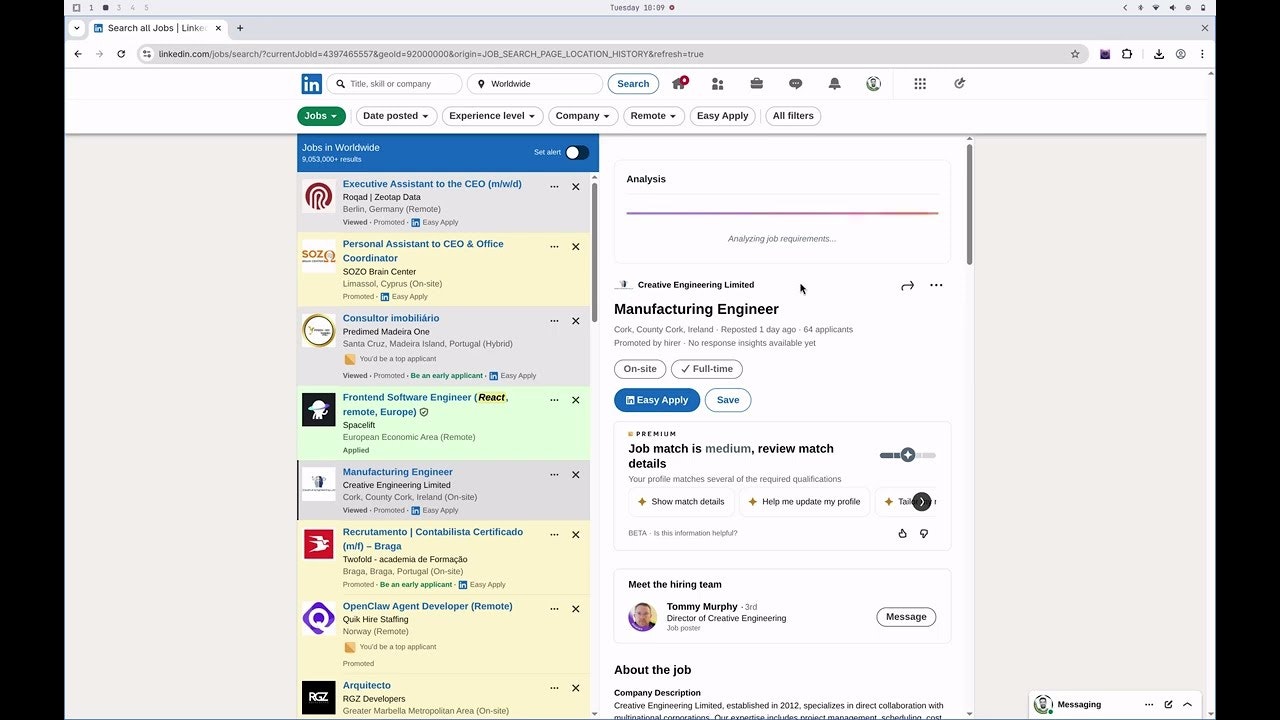Open the Date posted filter dropdown

click(396, 116)
